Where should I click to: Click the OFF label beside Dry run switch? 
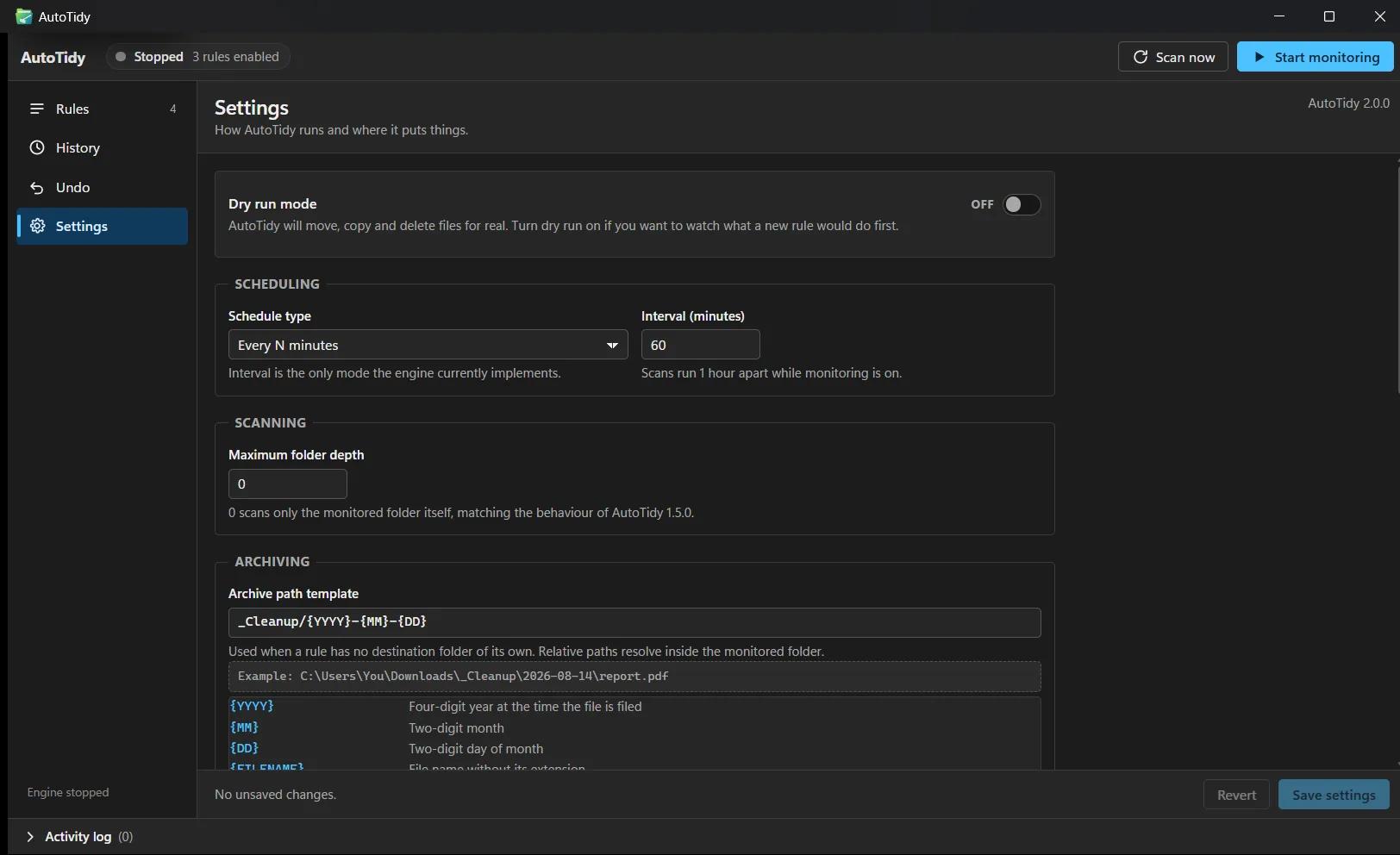(x=982, y=204)
